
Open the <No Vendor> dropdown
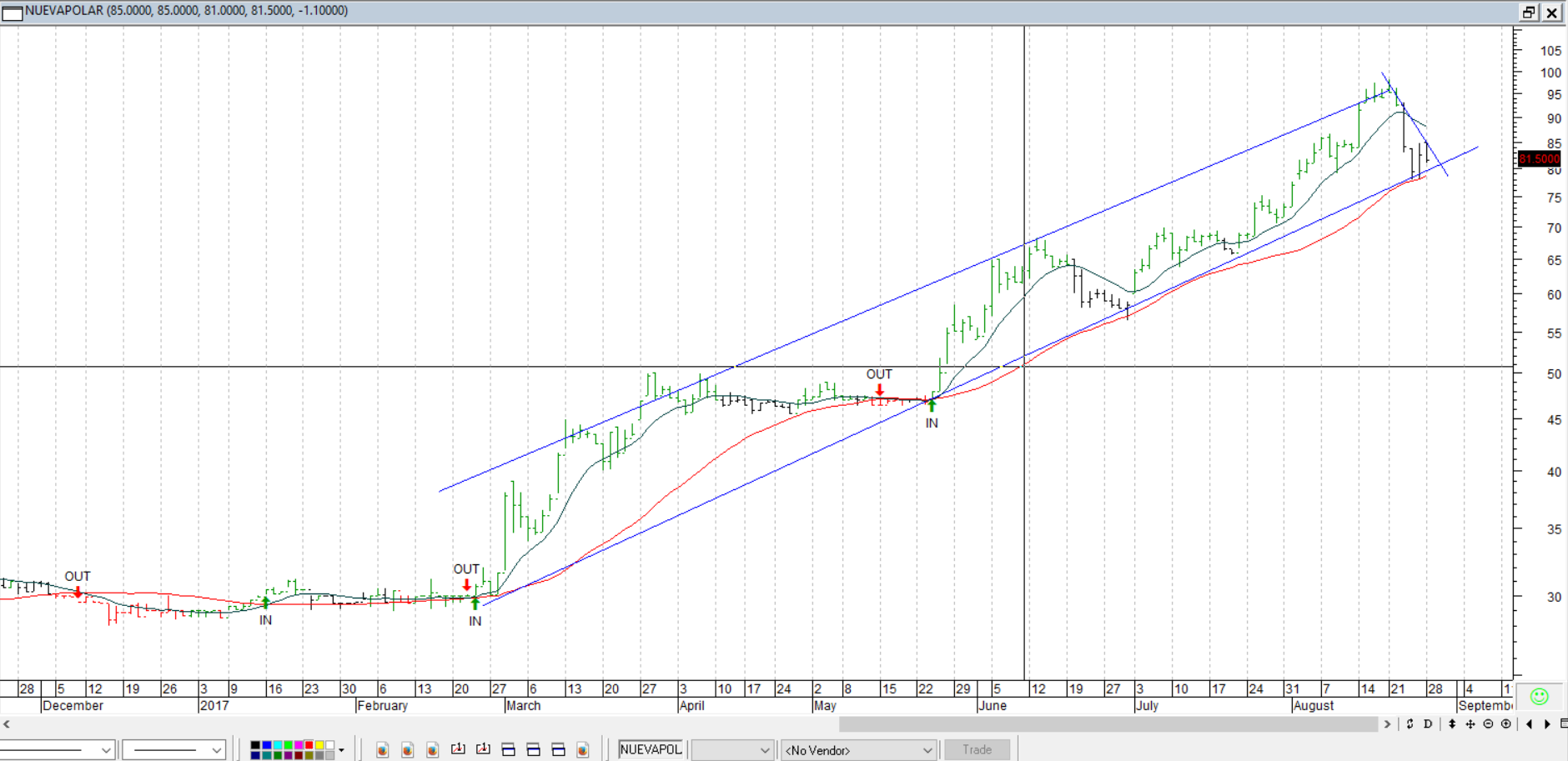[x=858, y=750]
